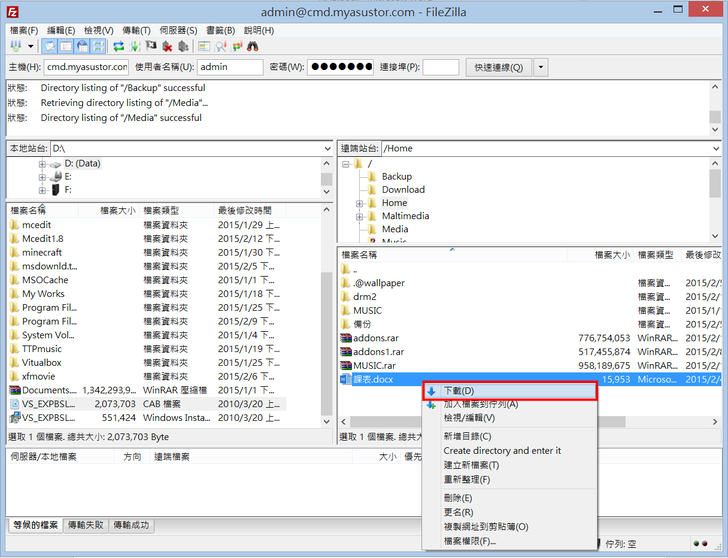This screenshot has width=728, height=558.
Task: Click the disconnect from server toolbar icon
Action: [x=167, y=46]
